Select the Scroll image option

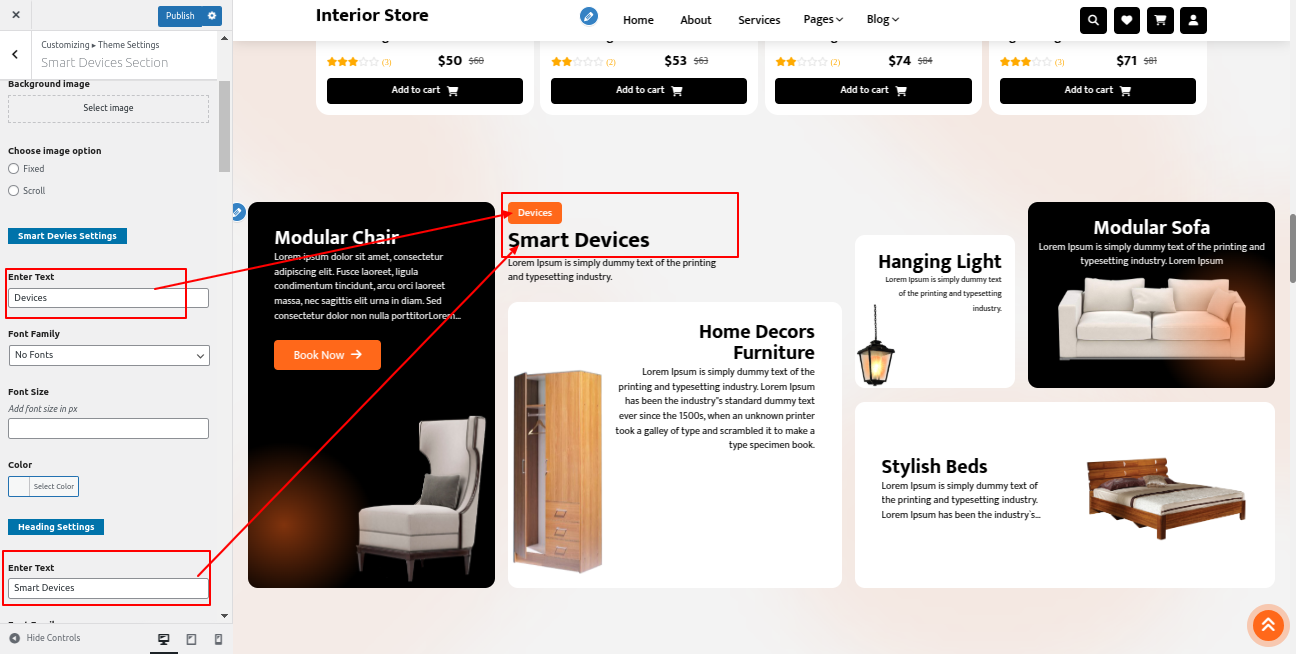(x=14, y=191)
